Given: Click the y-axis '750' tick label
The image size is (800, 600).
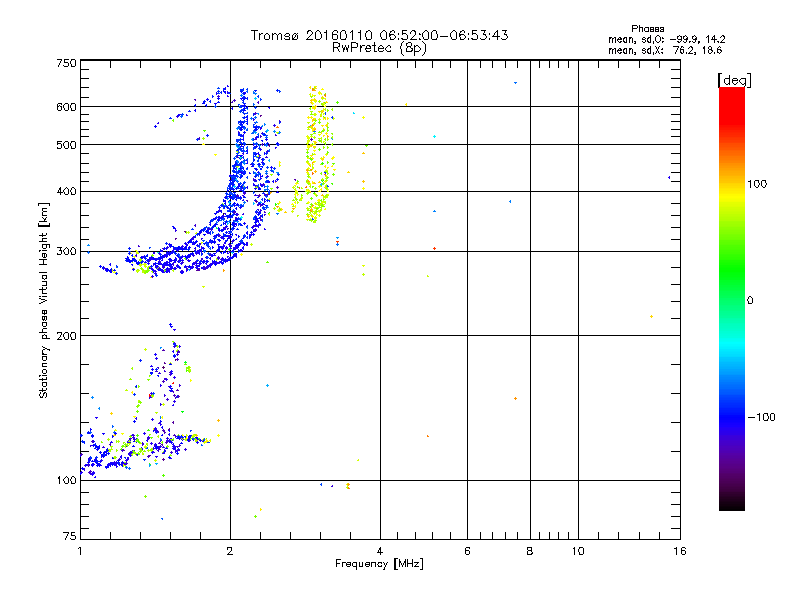Looking at the screenshot, I should point(66,63).
